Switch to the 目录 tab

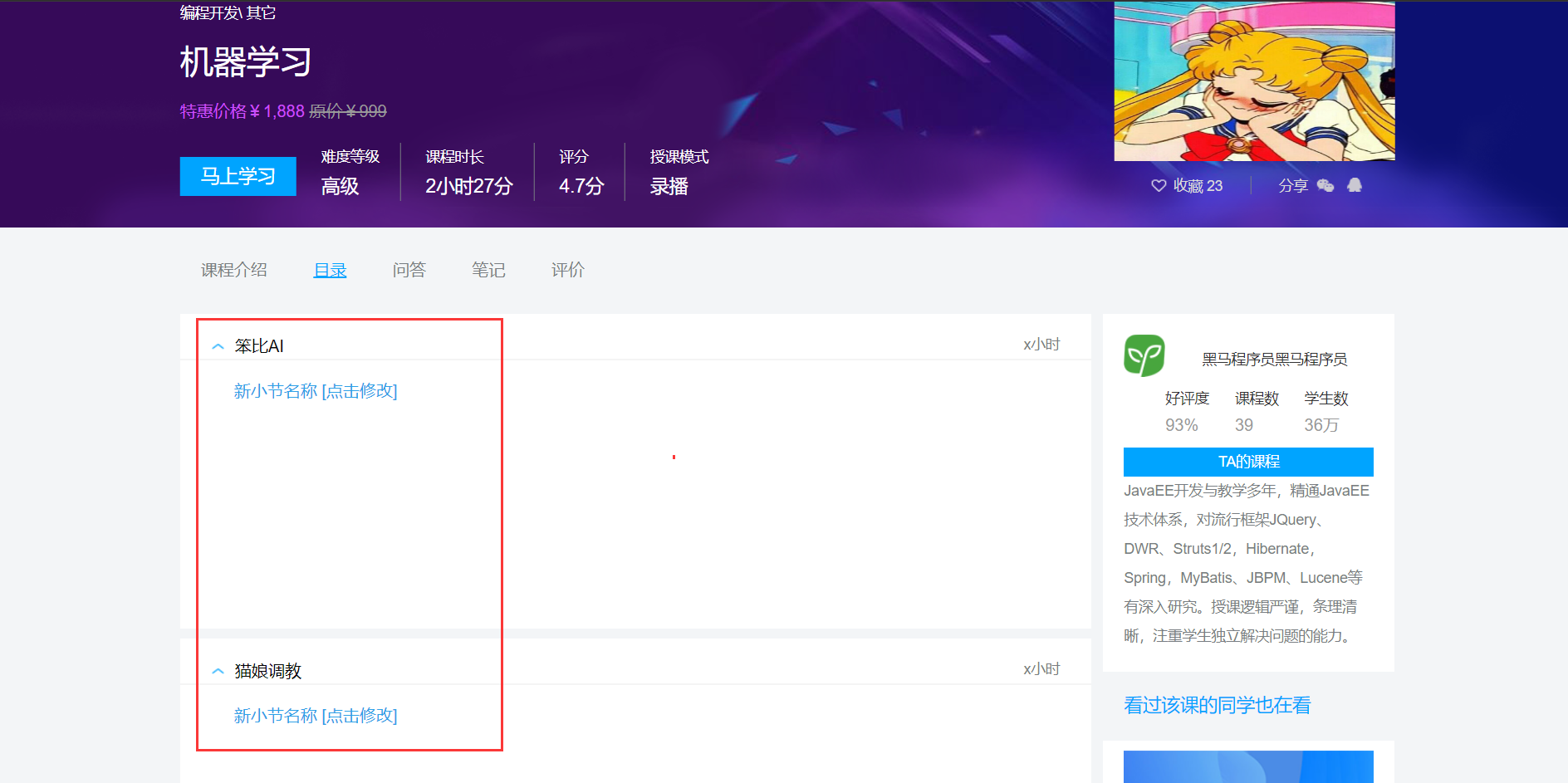click(330, 270)
